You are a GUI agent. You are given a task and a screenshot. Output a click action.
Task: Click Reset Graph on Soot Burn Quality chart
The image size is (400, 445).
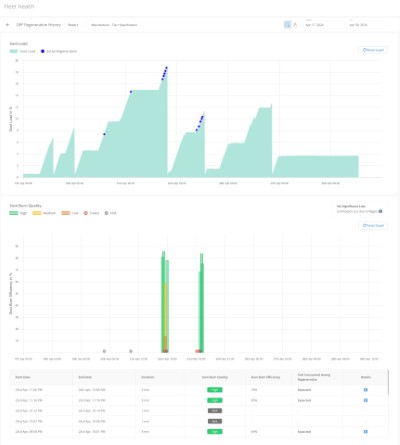[x=373, y=226]
